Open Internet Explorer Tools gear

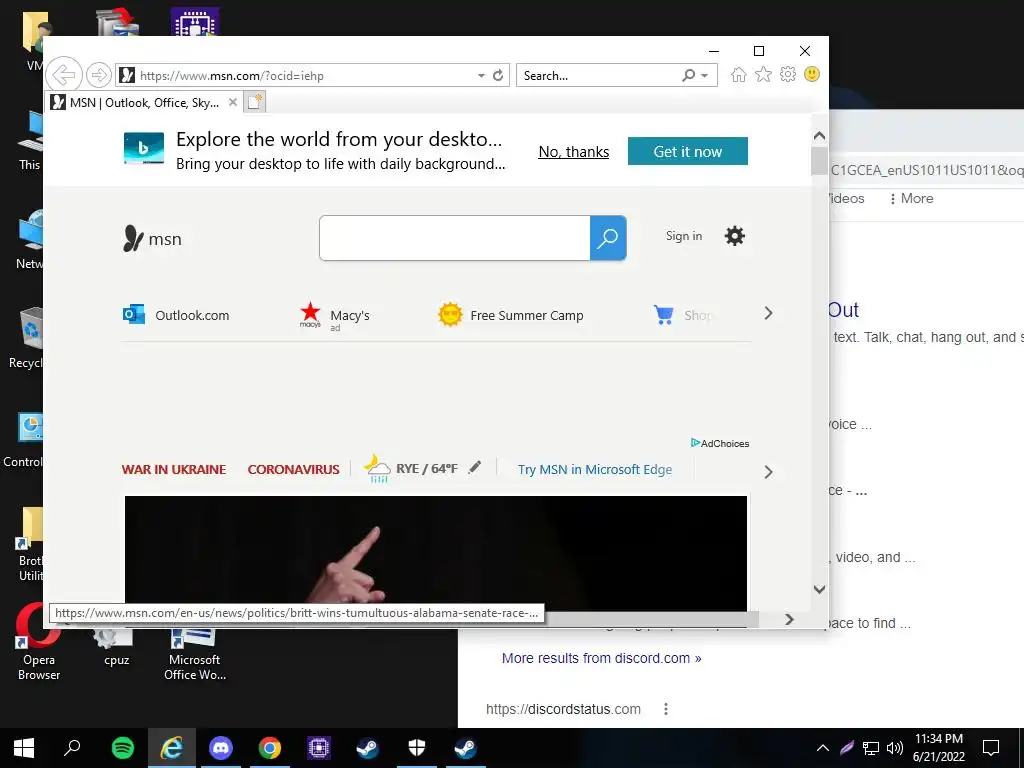coord(788,74)
